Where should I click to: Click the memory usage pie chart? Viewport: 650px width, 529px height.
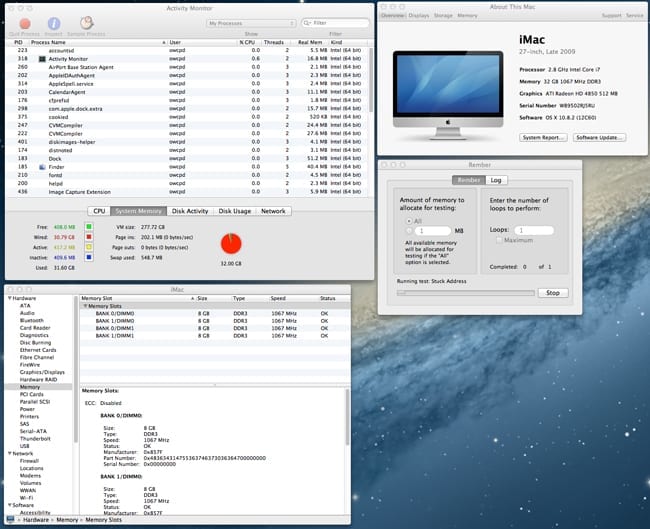coord(230,243)
